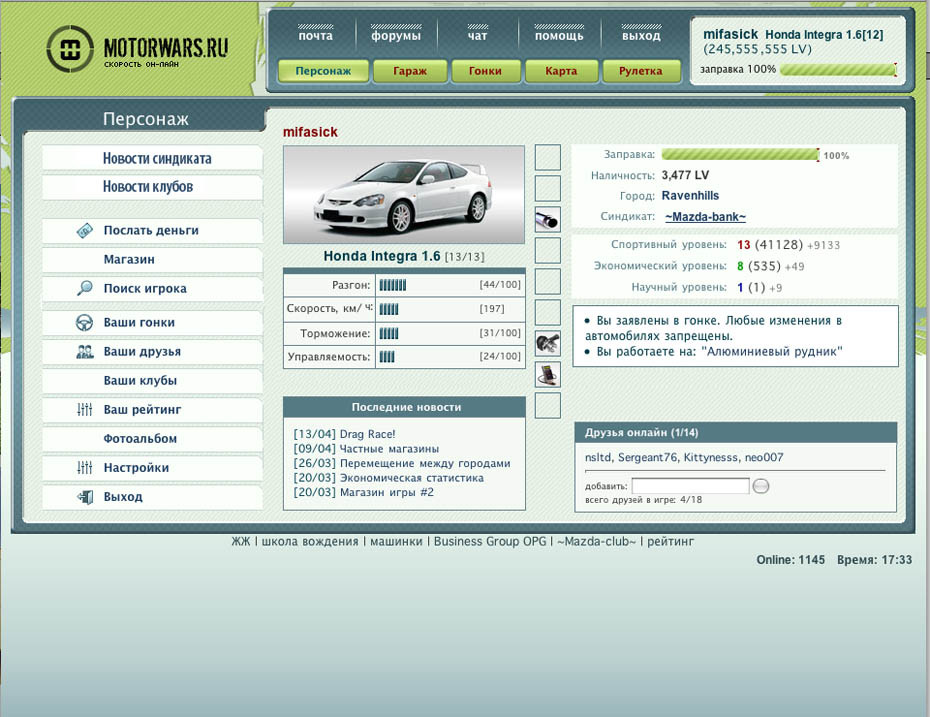
Task: Open the gadget device slot icon
Action: [547, 375]
